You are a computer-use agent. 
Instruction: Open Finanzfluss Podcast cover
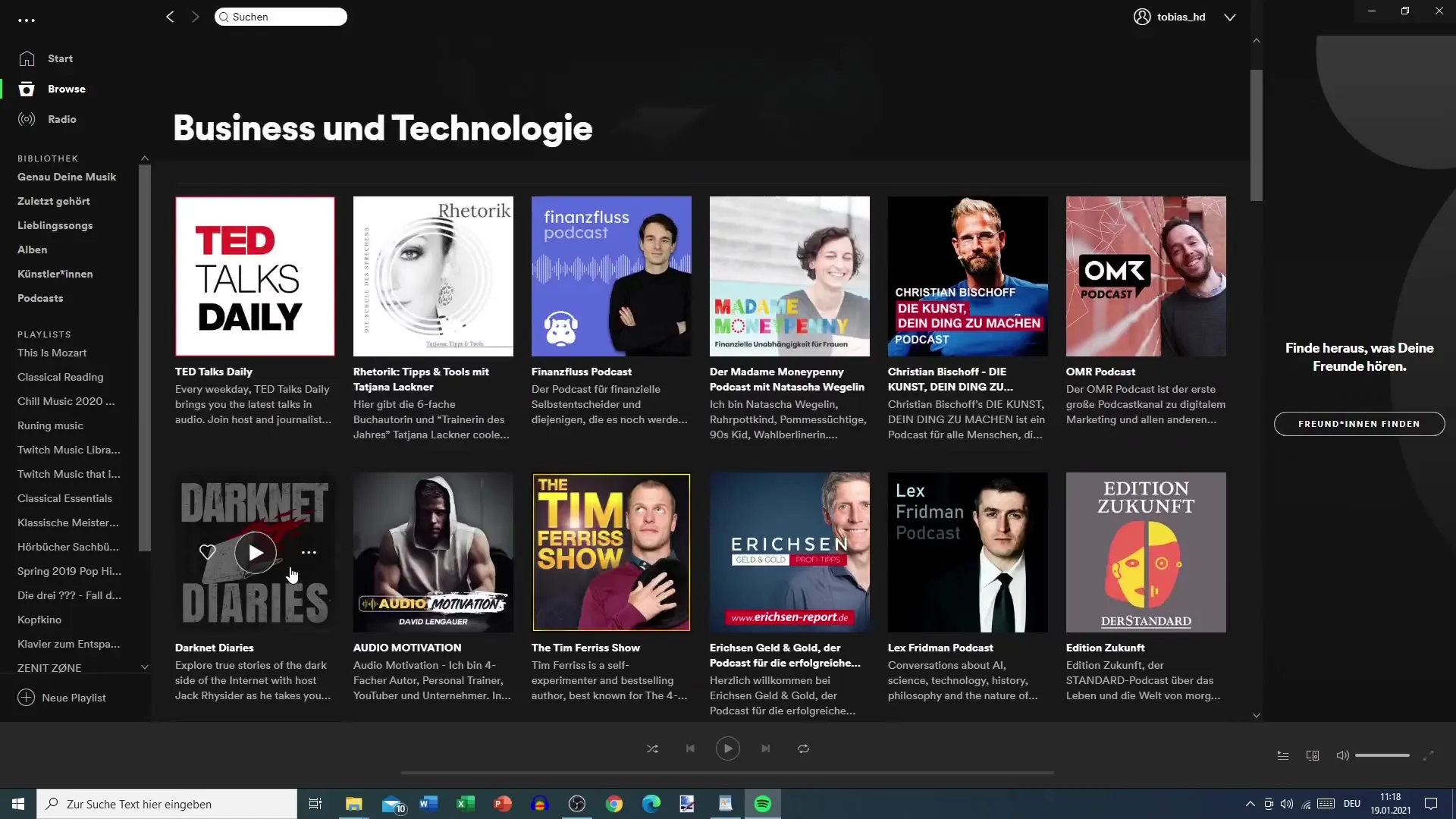[x=611, y=276]
